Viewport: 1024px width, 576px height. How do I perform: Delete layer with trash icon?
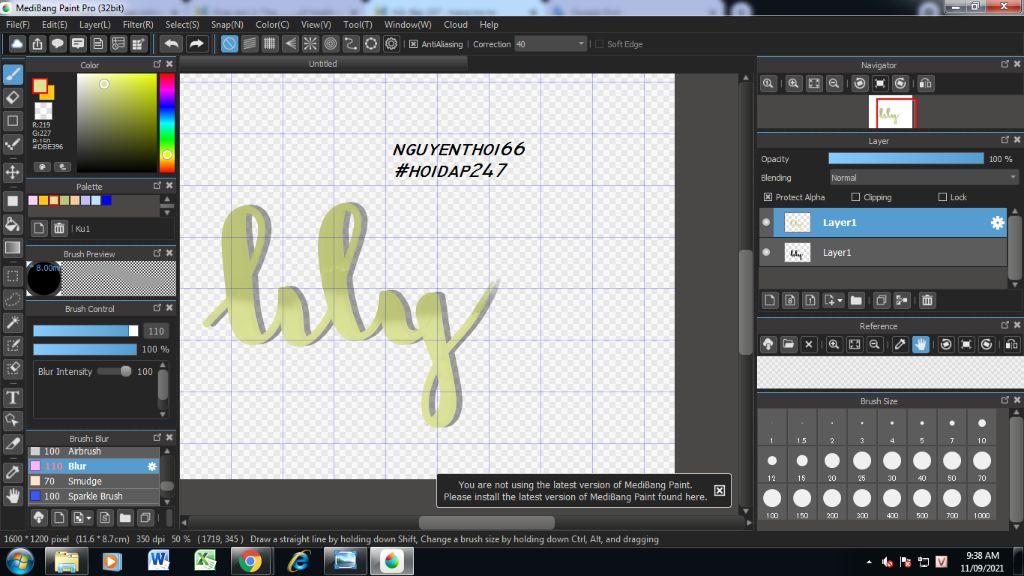coord(927,300)
